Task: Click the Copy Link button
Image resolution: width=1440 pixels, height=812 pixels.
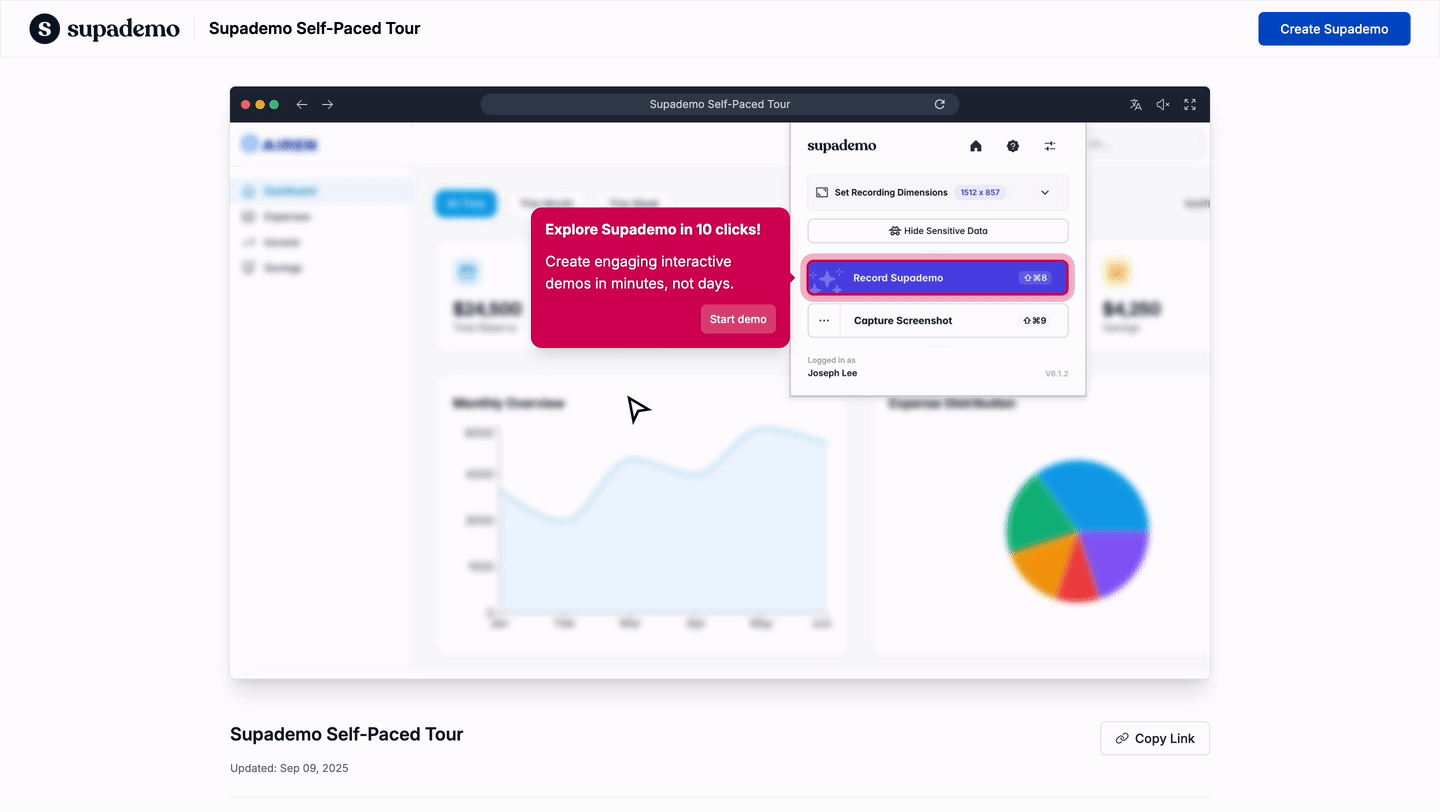Action: (x=1154, y=738)
